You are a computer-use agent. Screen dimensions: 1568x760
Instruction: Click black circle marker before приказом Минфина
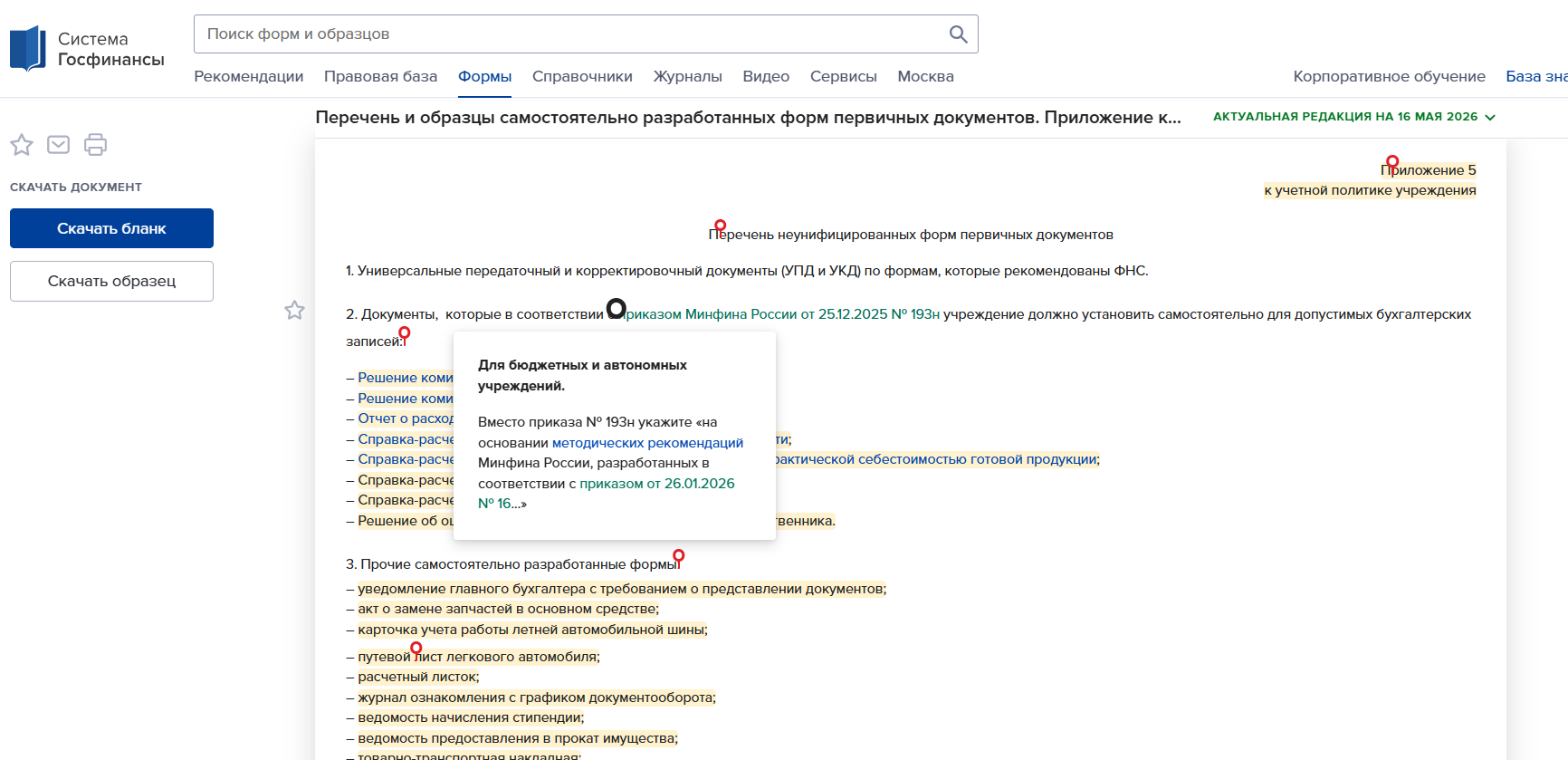coord(616,309)
